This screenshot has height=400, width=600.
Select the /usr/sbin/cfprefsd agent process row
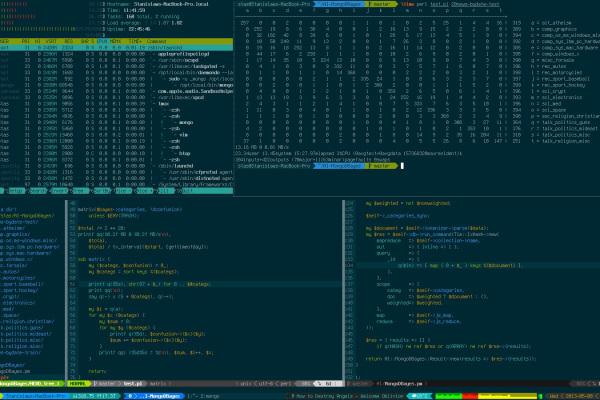tap(116, 172)
